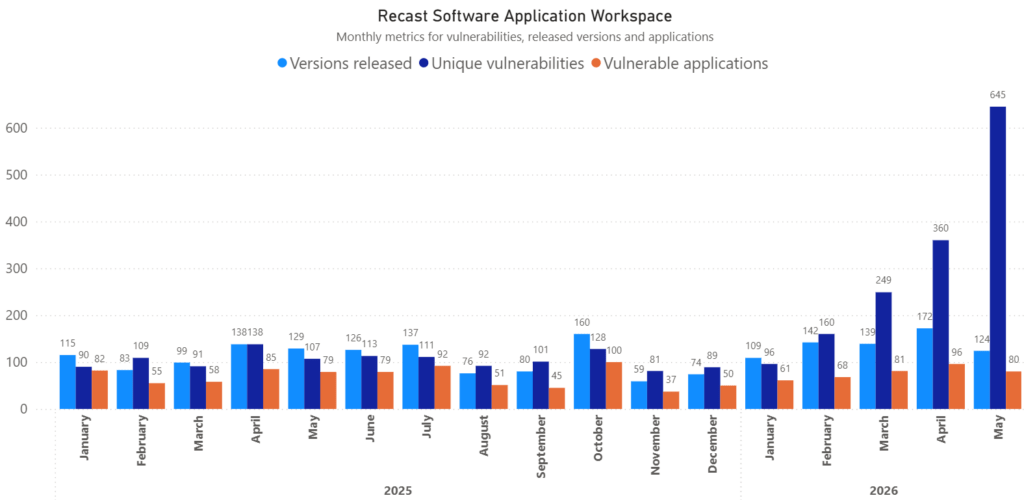The image size is (1024, 500).
Task: Click the '172' data label
Action: (925, 317)
